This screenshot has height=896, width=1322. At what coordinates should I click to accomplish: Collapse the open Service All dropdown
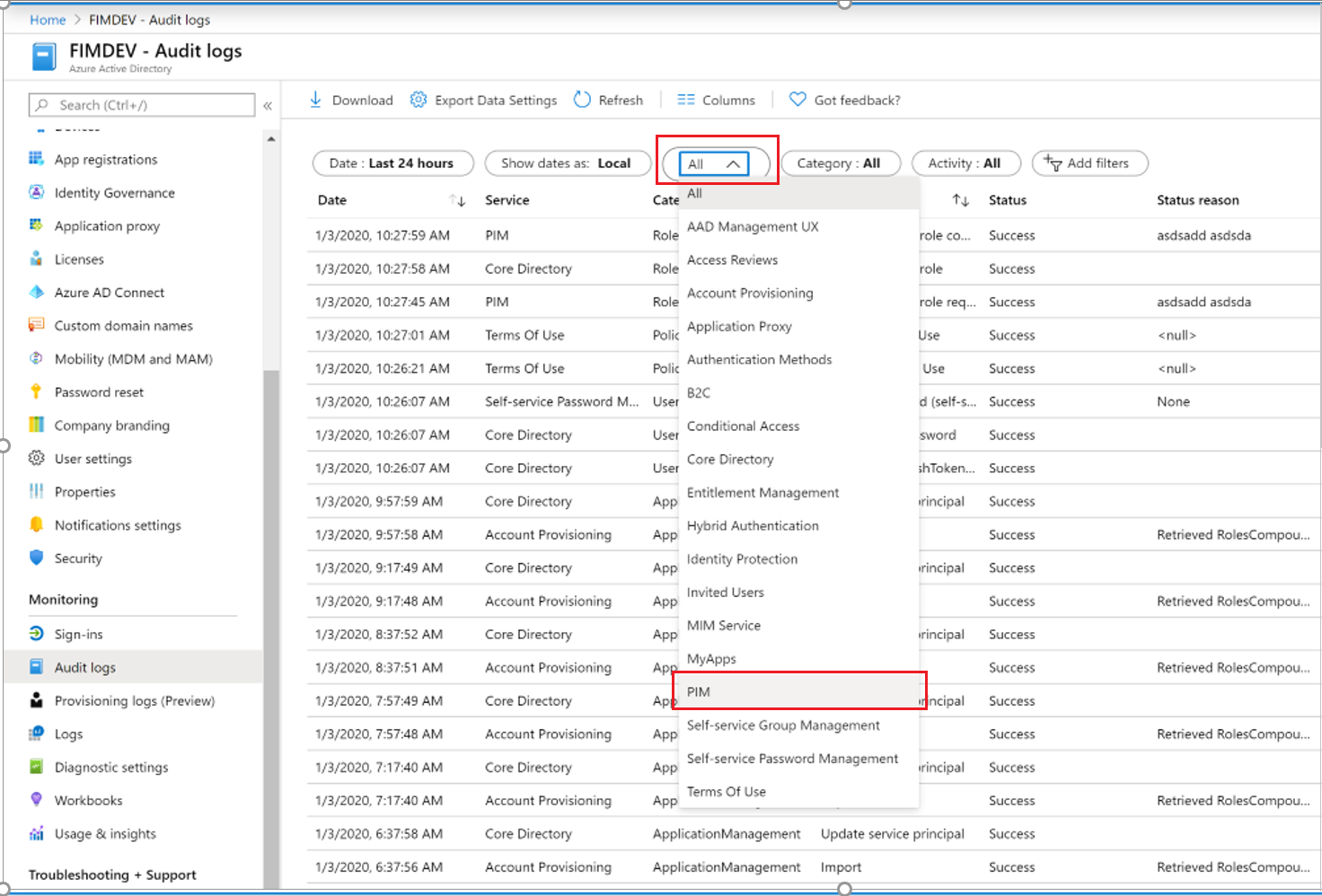(x=716, y=163)
